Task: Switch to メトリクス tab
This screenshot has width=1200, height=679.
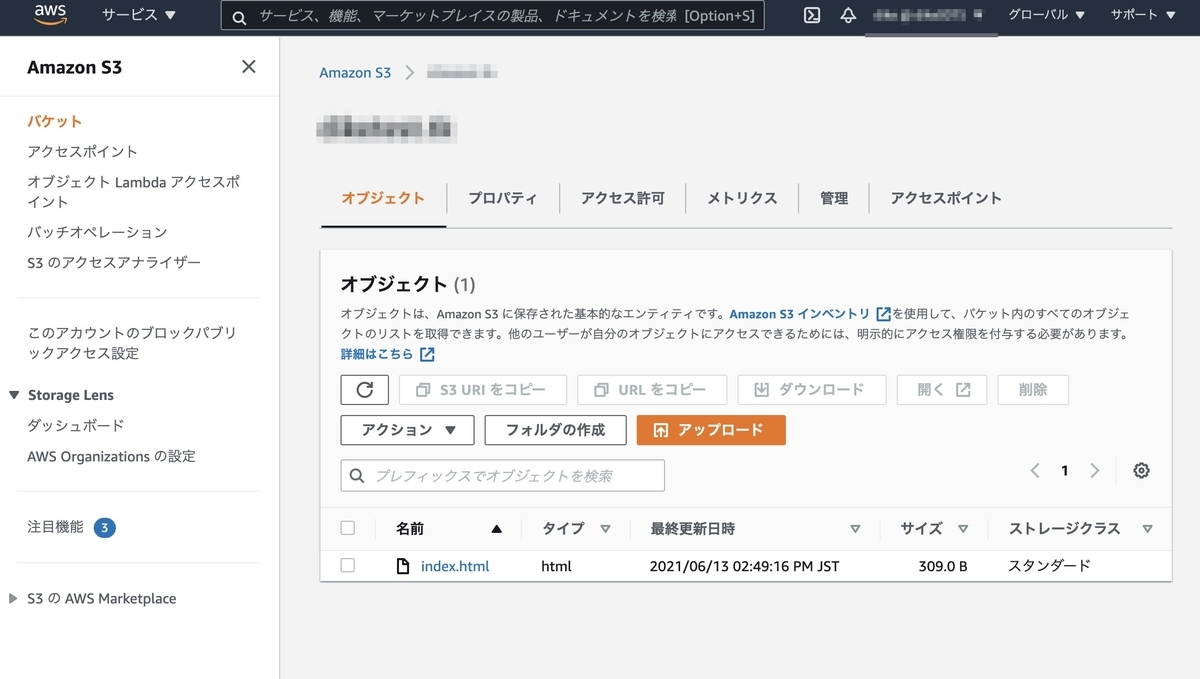Action: (x=742, y=198)
